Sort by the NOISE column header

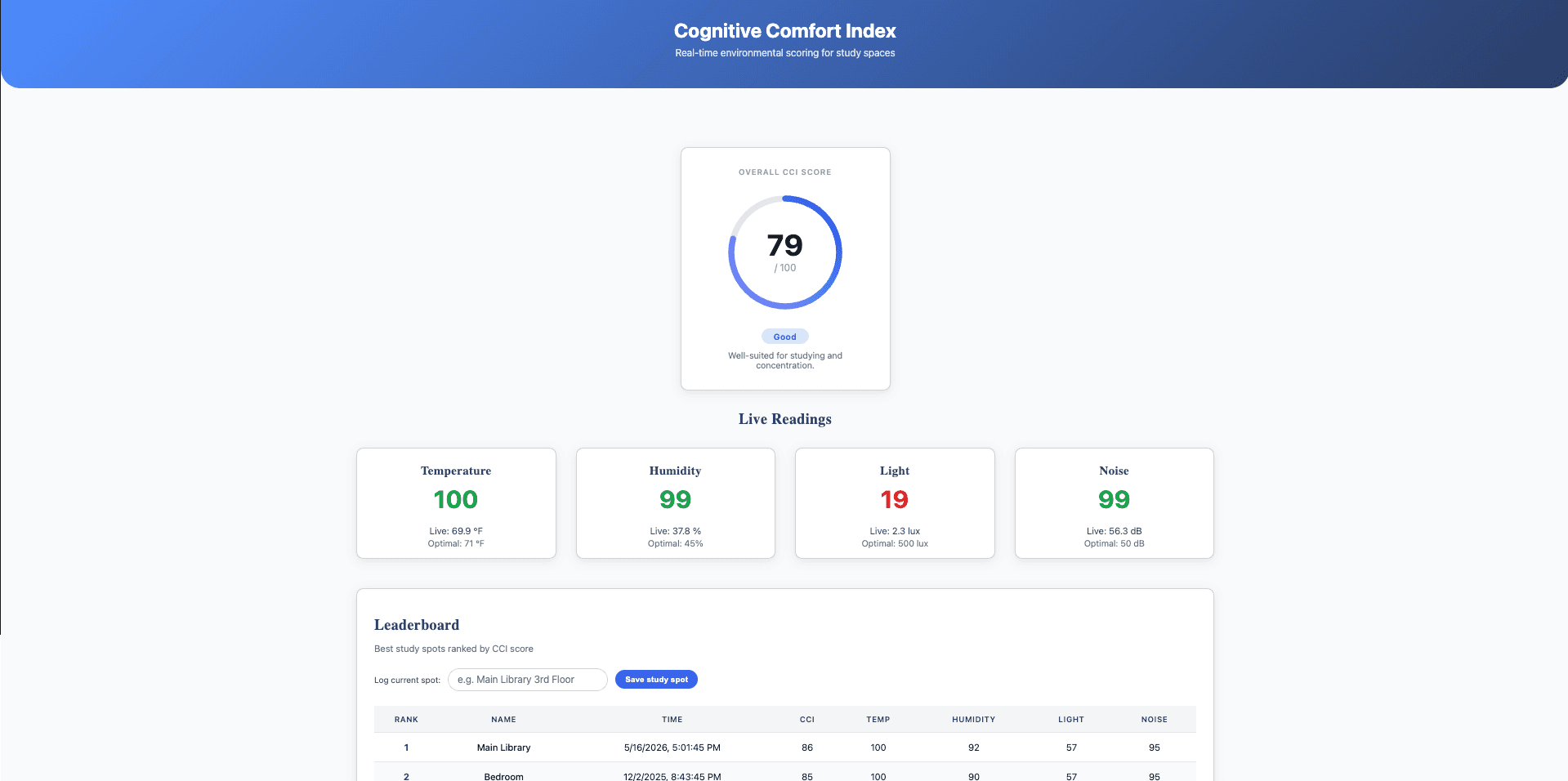coord(1155,720)
